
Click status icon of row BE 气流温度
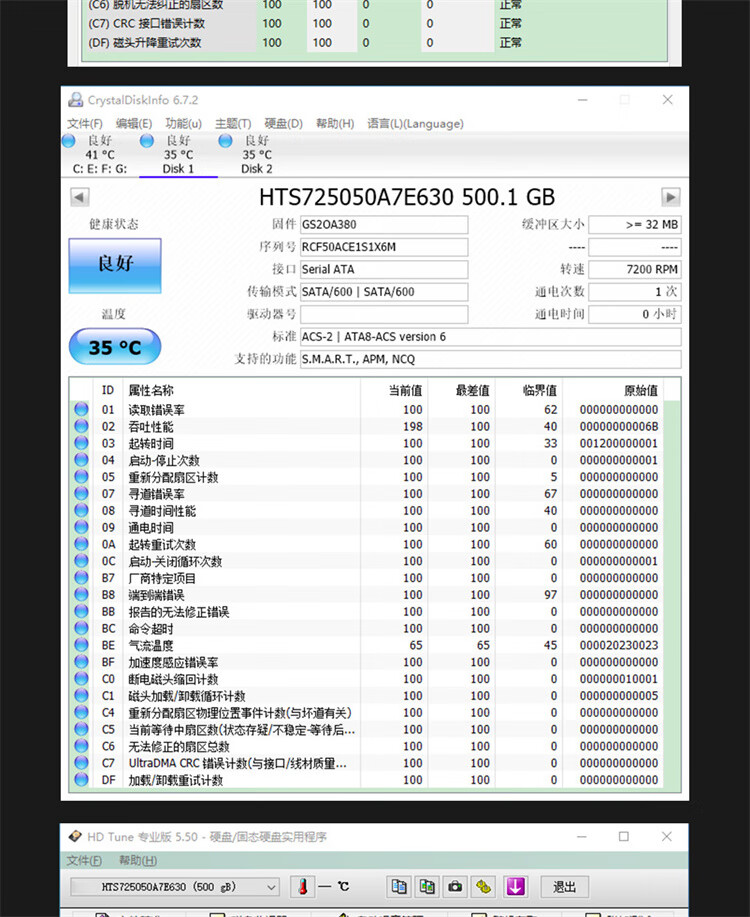81,645
